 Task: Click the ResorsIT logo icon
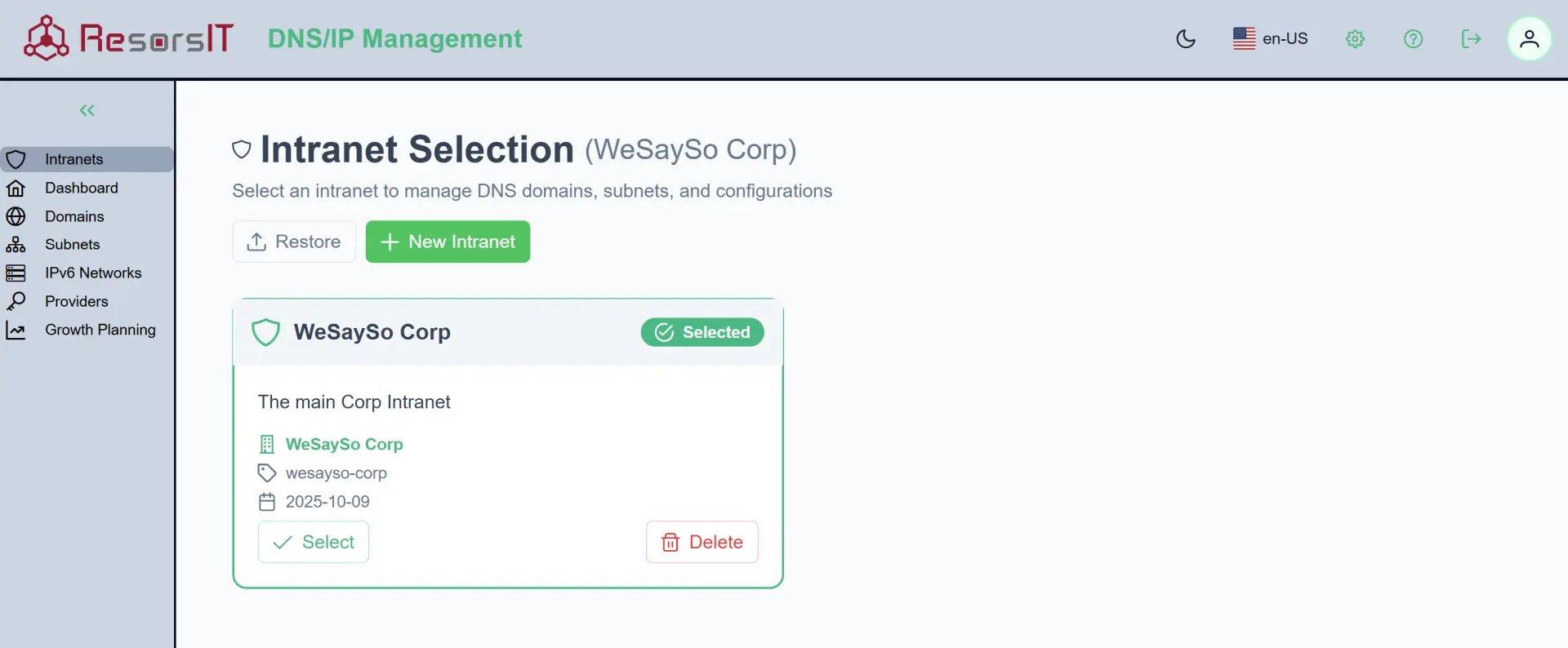(x=46, y=38)
